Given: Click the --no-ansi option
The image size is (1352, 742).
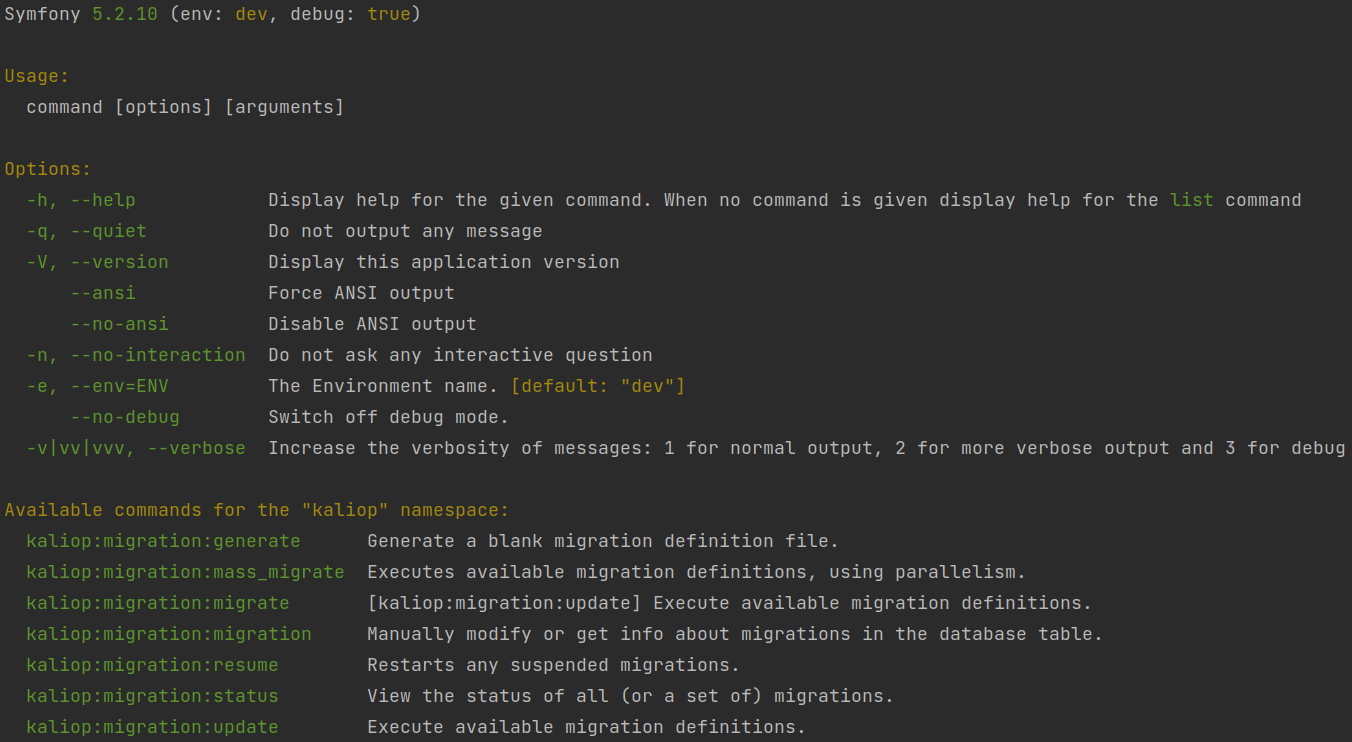Looking at the screenshot, I should [x=119, y=324].
